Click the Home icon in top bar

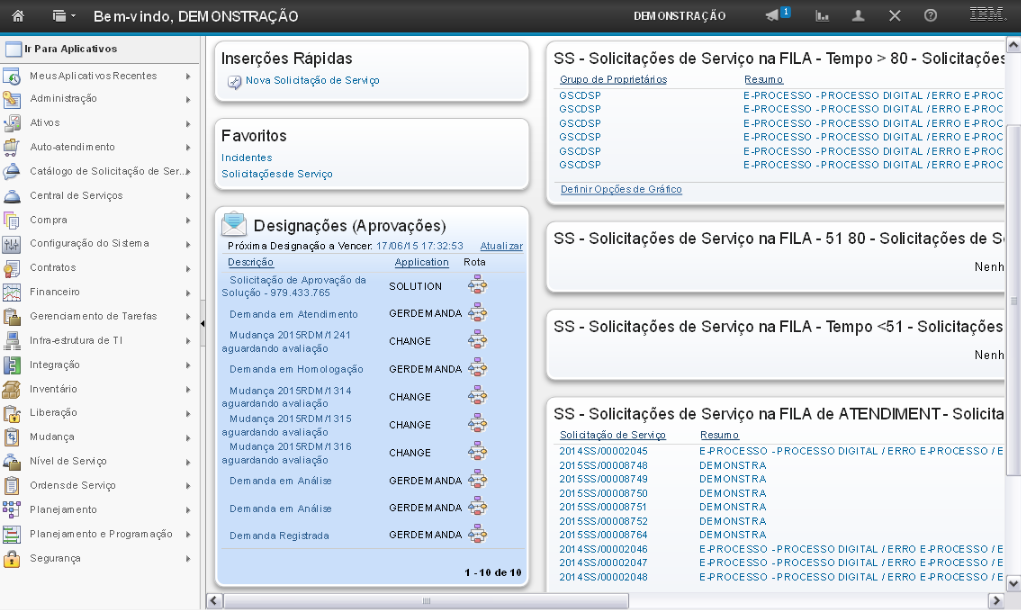[17, 16]
